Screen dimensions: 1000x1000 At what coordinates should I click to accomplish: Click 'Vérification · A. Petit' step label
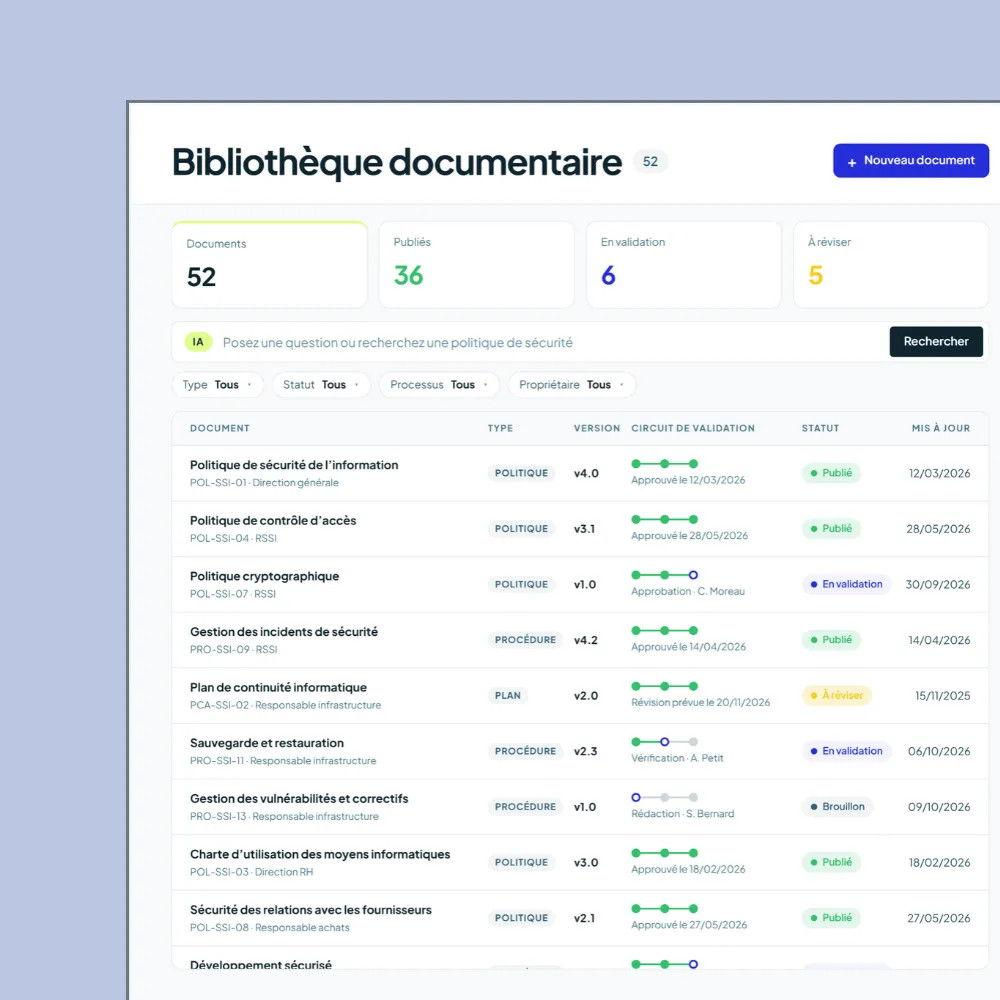pos(677,758)
